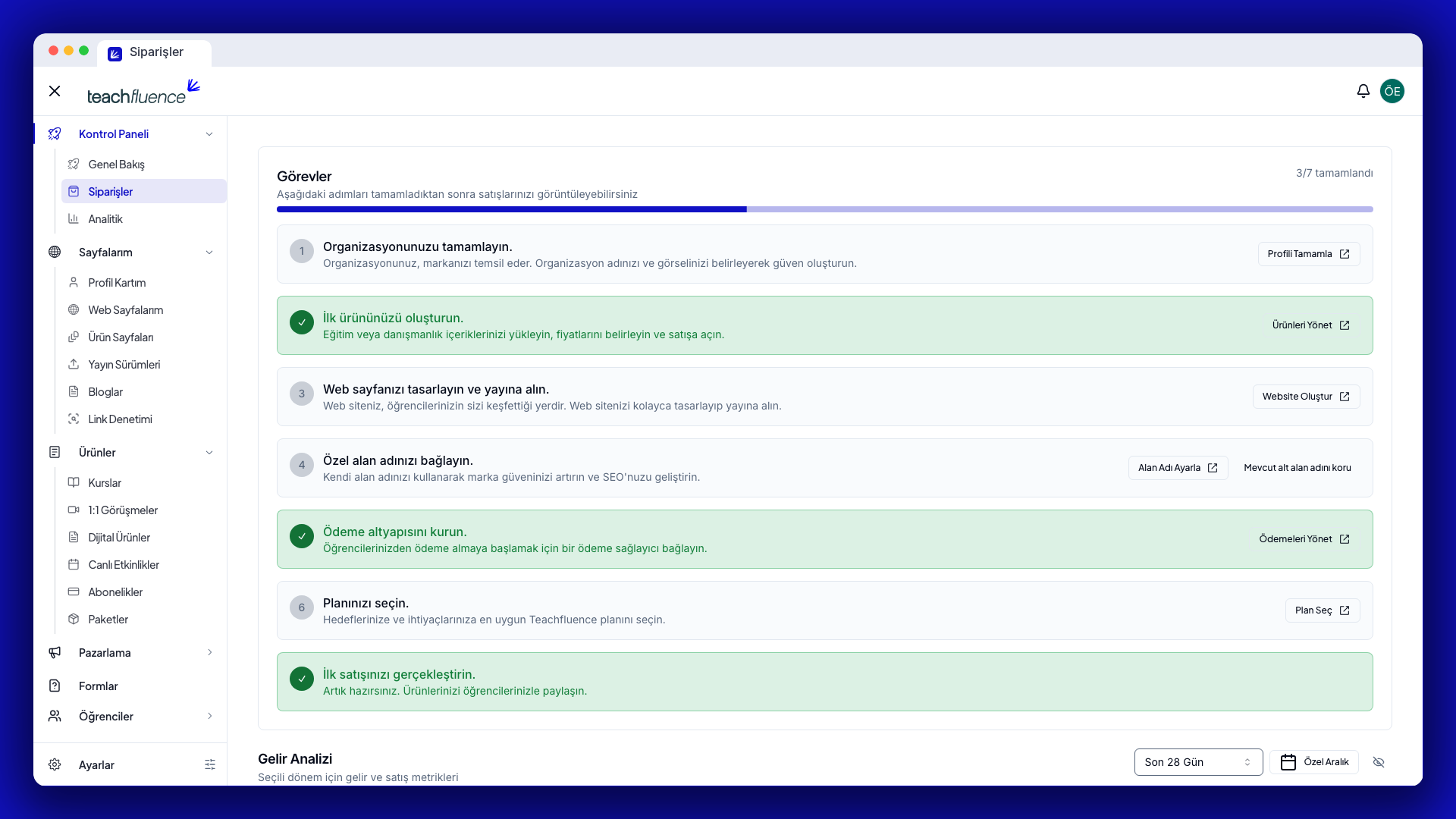Click the Ödeme altyapısını kurun checkmark
The width and height of the screenshot is (1456, 819).
click(302, 536)
